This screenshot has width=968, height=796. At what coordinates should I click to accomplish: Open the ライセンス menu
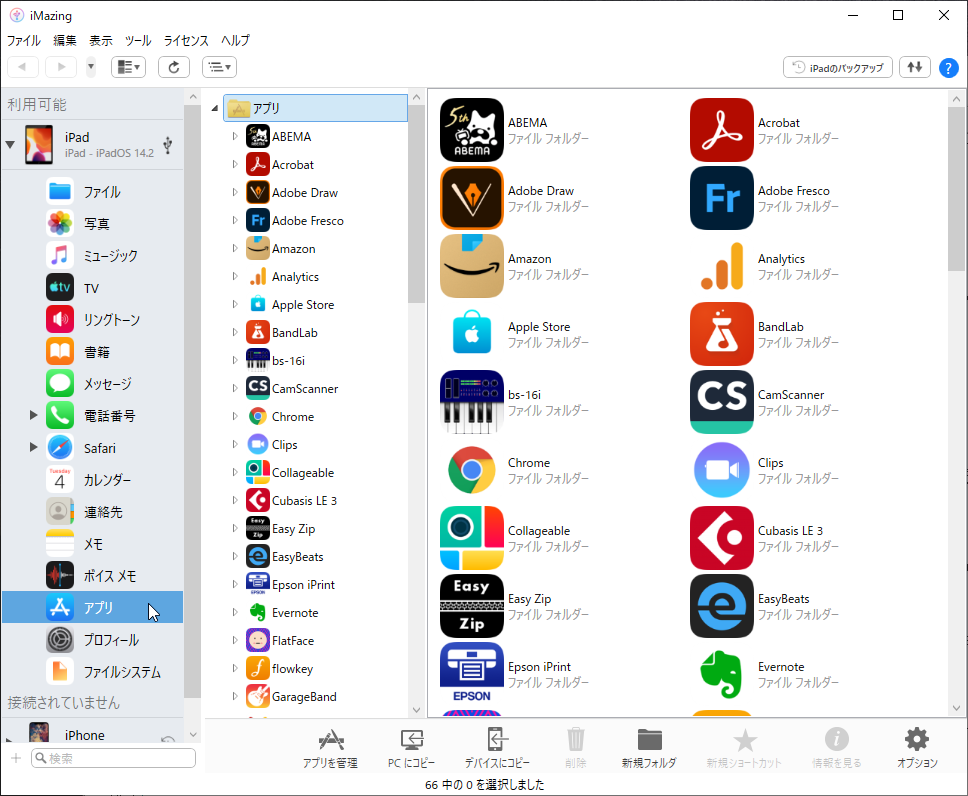186,40
